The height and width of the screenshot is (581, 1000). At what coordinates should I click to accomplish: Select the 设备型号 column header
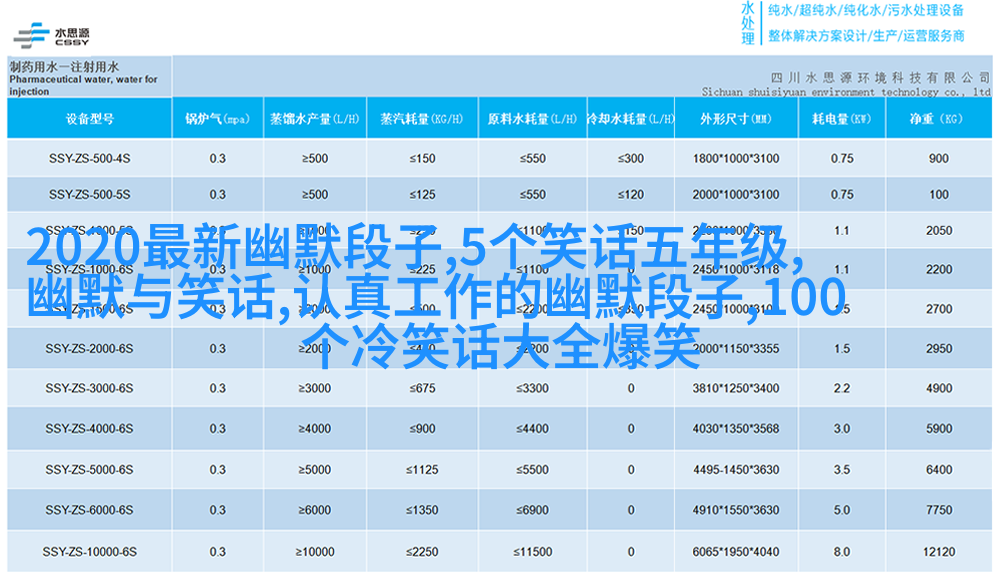90,119
